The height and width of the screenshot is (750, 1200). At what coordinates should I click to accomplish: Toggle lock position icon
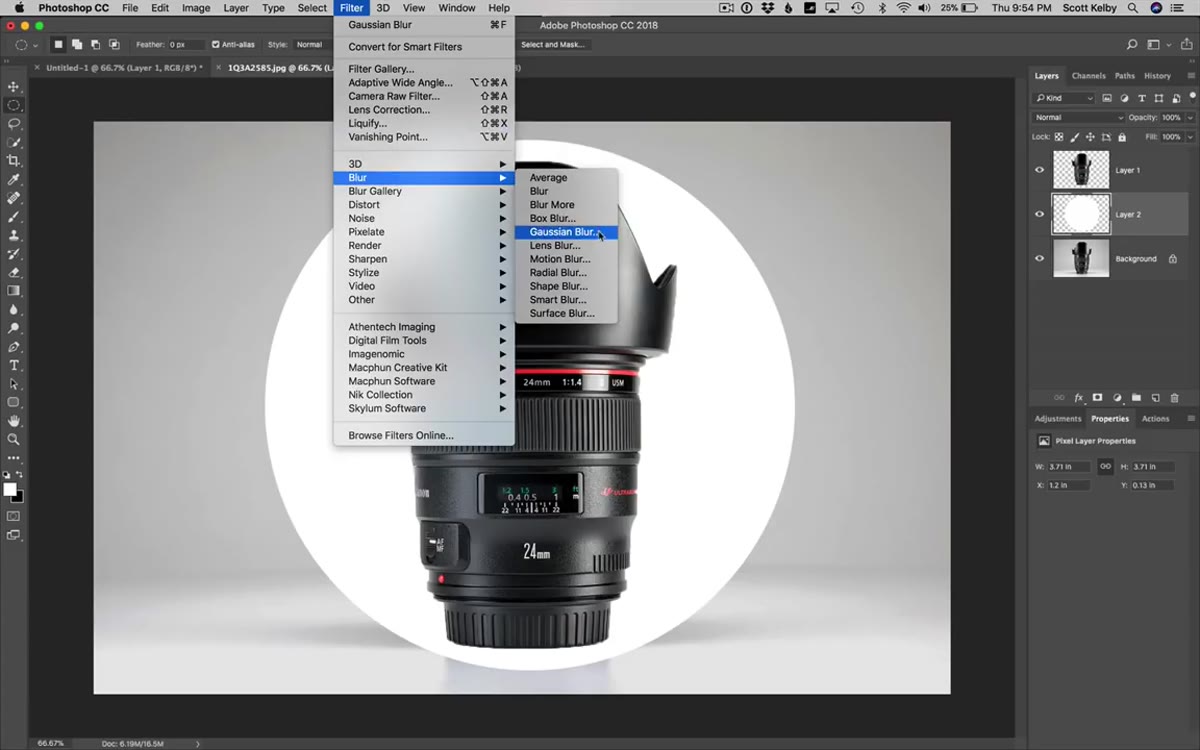click(1091, 137)
